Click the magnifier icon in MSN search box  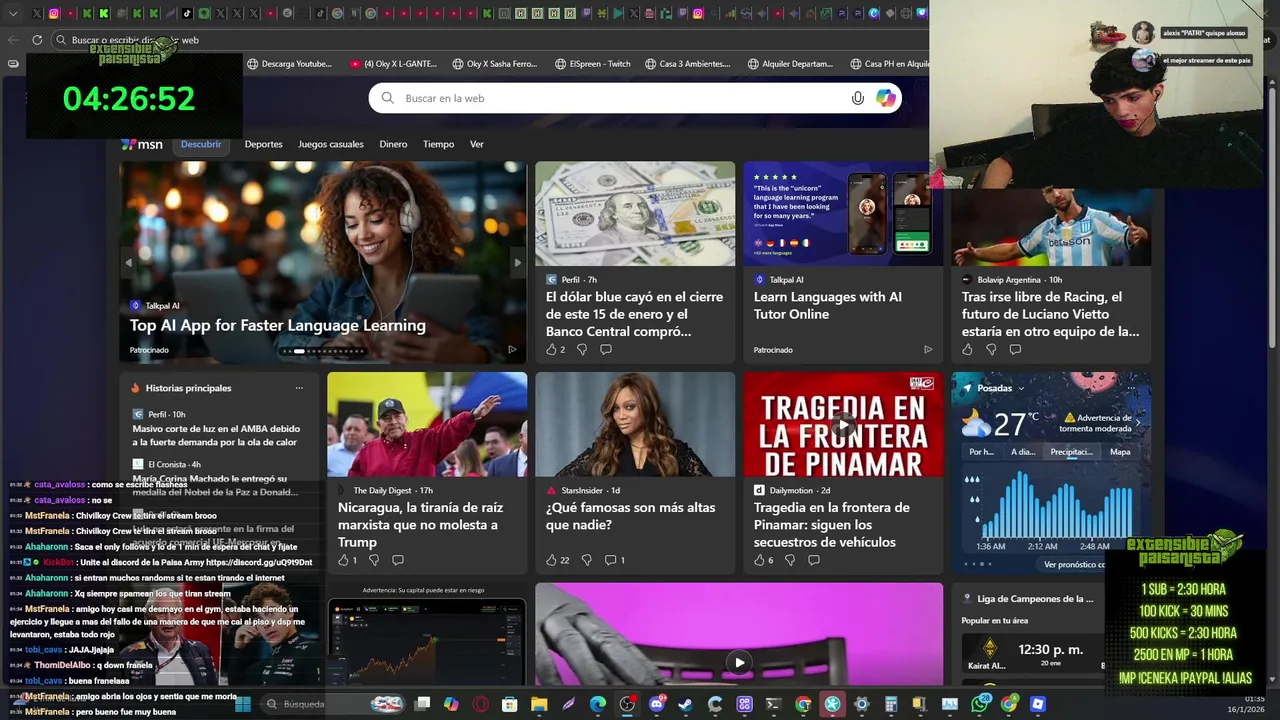pos(388,98)
